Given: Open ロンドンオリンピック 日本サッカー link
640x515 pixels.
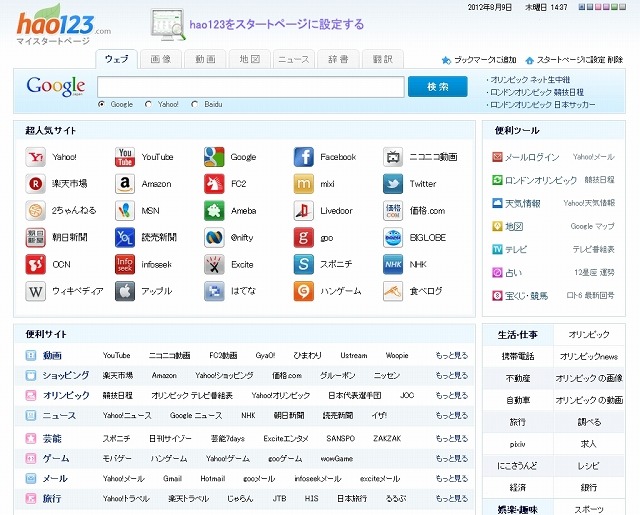Looking at the screenshot, I should (542, 105).
